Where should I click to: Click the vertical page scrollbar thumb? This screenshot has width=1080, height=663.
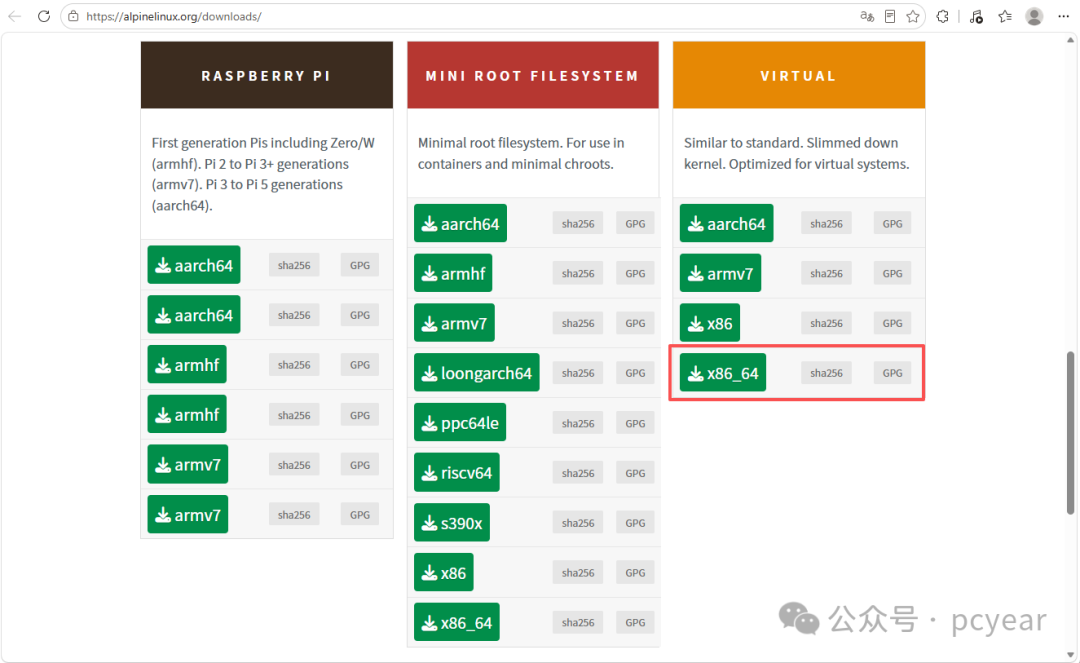(1070, 432)
